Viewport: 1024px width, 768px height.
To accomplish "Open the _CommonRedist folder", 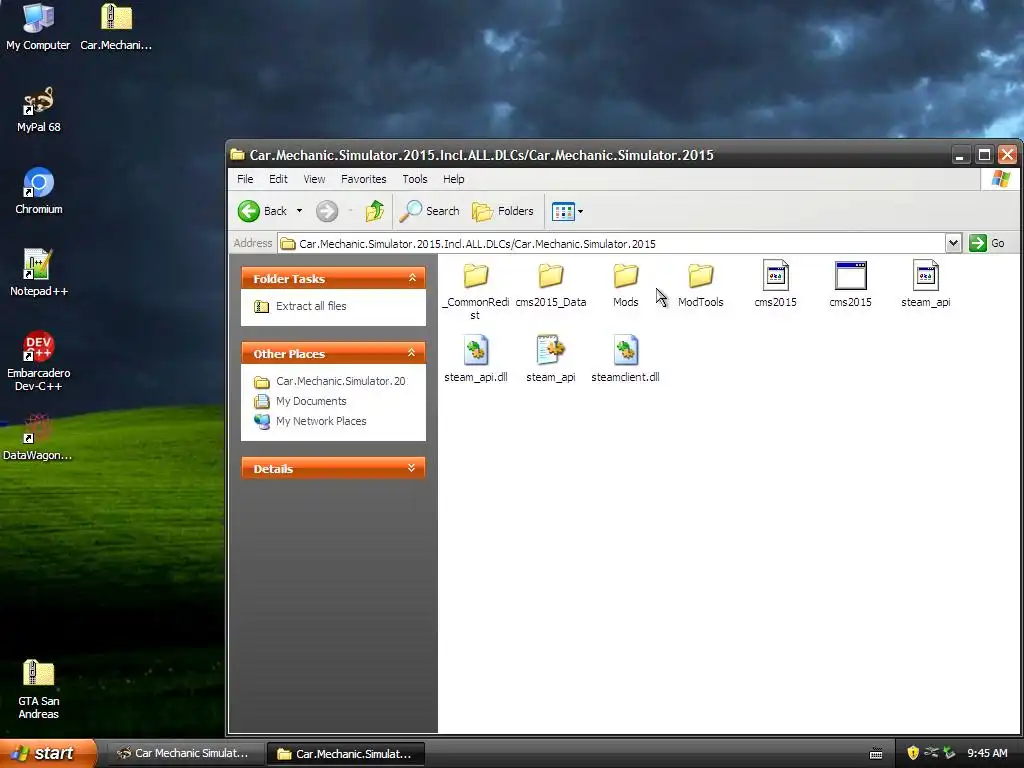I will coord(475,289).
